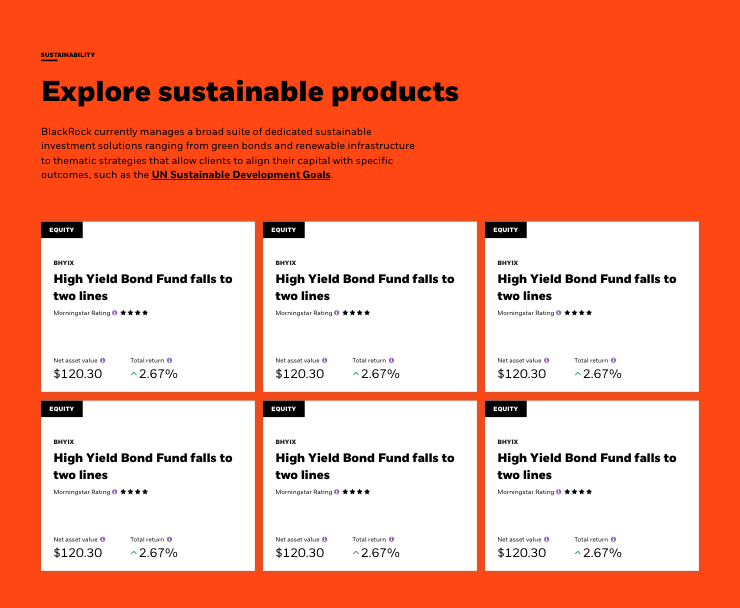Click Morningstar Rating info icon in top-middle card
This screenshot has width=740, height=608.
click(337, 313)
